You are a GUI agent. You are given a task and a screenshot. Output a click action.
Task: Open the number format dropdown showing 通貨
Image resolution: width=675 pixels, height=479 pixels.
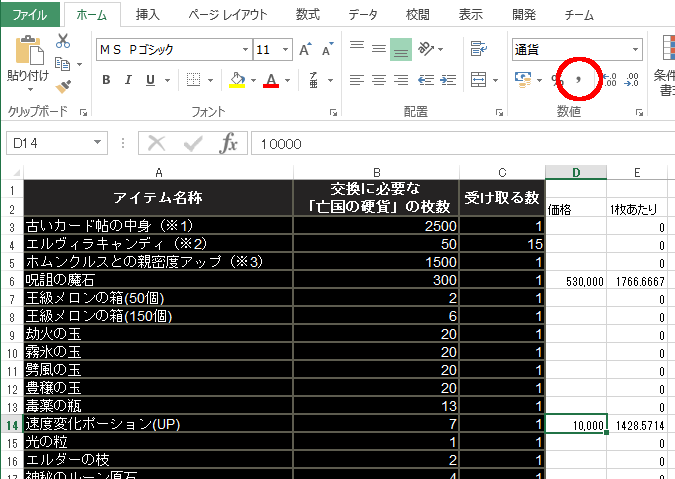(635, 49)
